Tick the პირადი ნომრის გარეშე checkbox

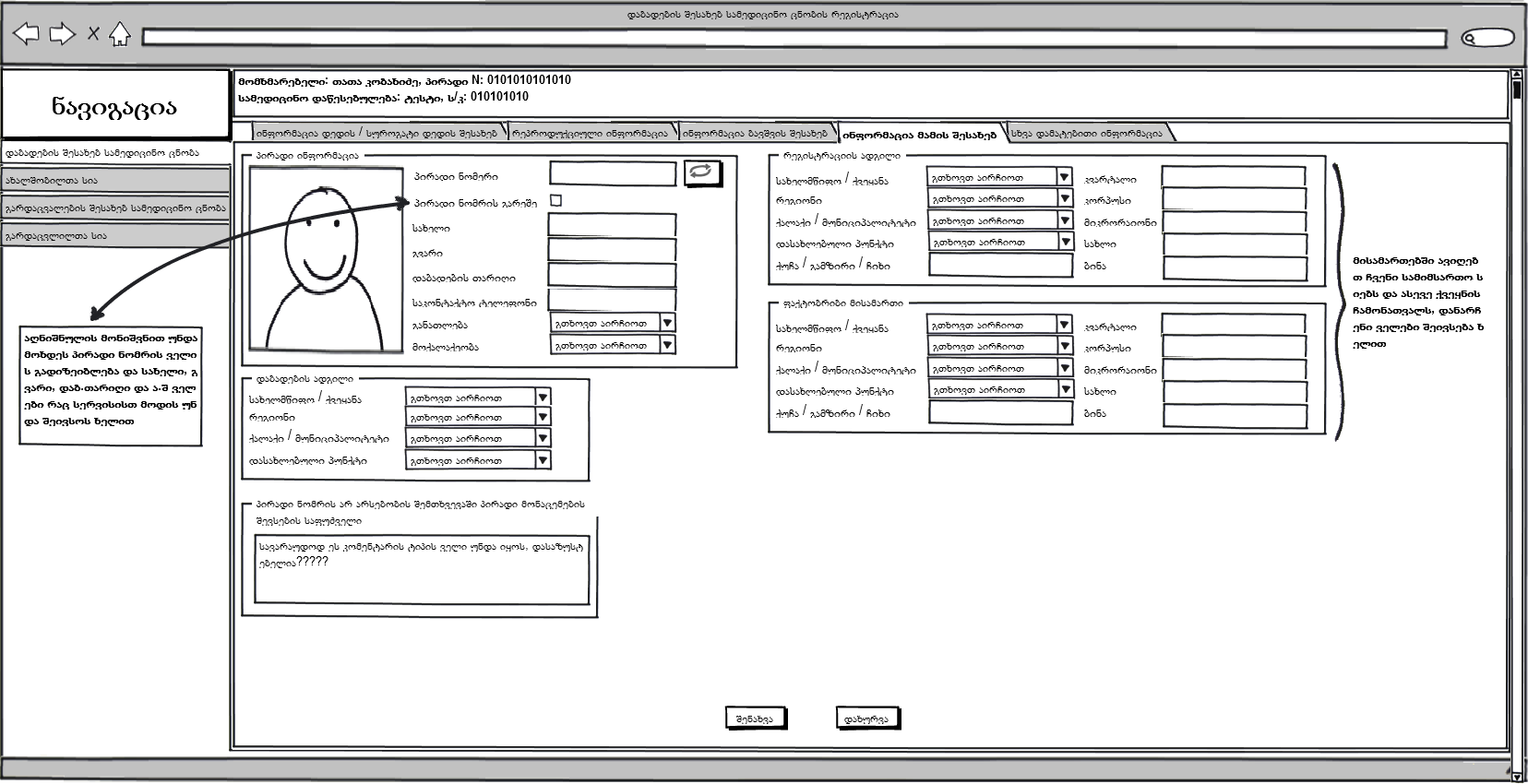555,200
